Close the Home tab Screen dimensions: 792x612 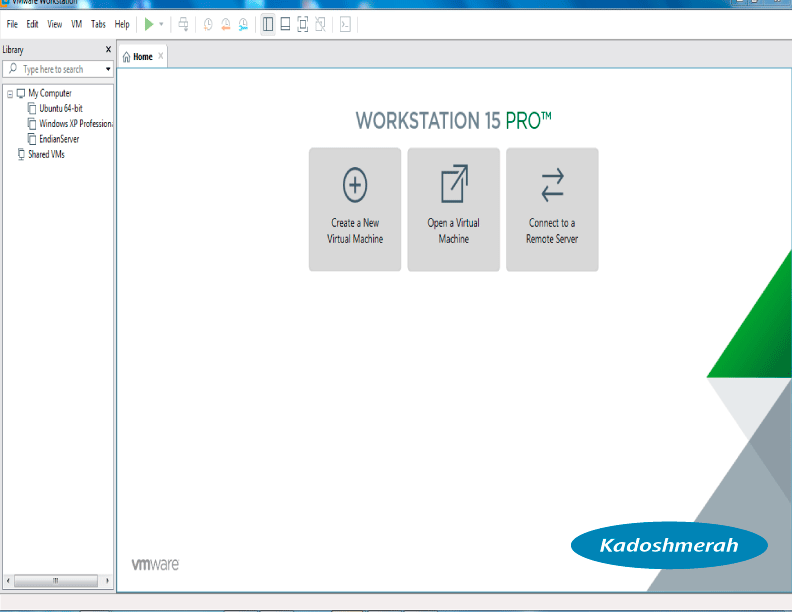coord(161,56)
